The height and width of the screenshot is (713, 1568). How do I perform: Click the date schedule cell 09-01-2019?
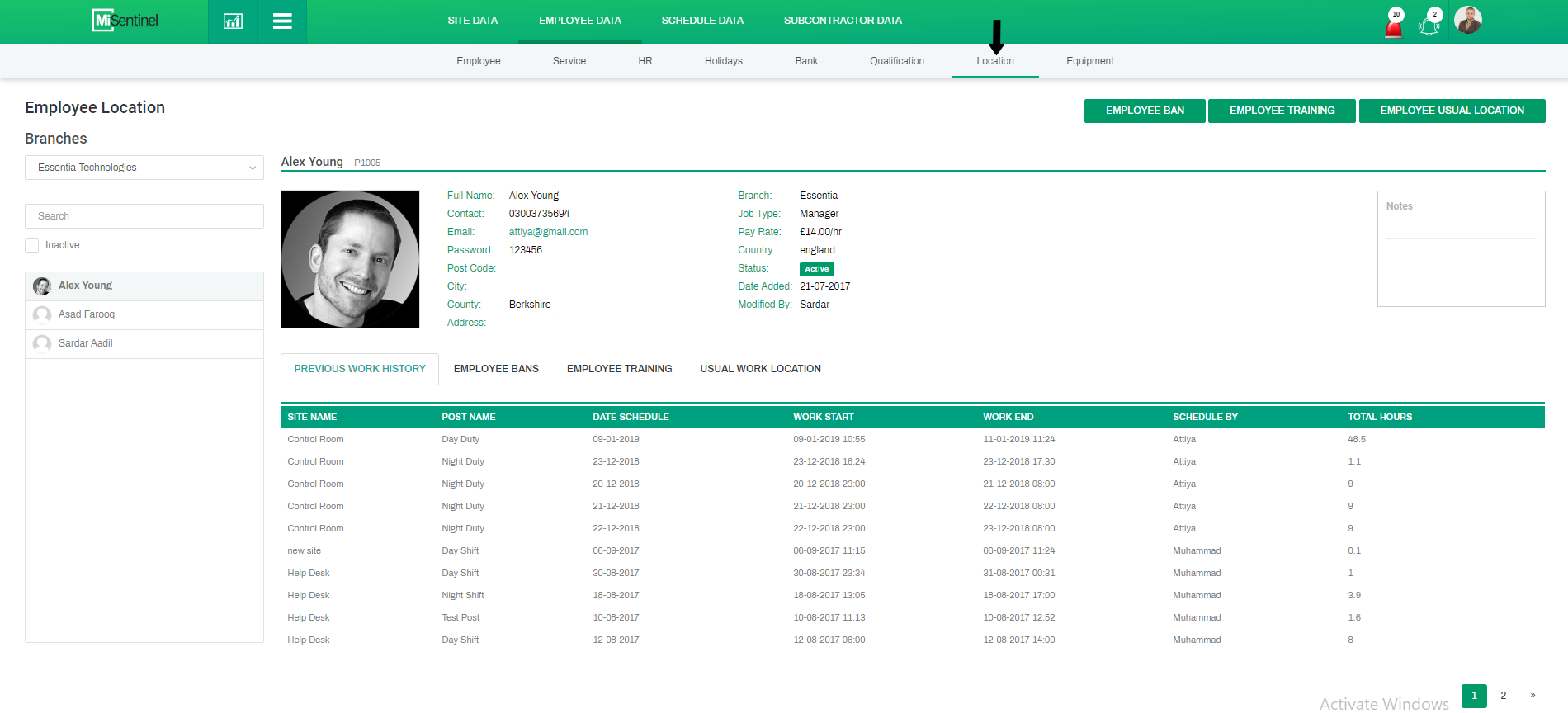[x=616, y=439]
